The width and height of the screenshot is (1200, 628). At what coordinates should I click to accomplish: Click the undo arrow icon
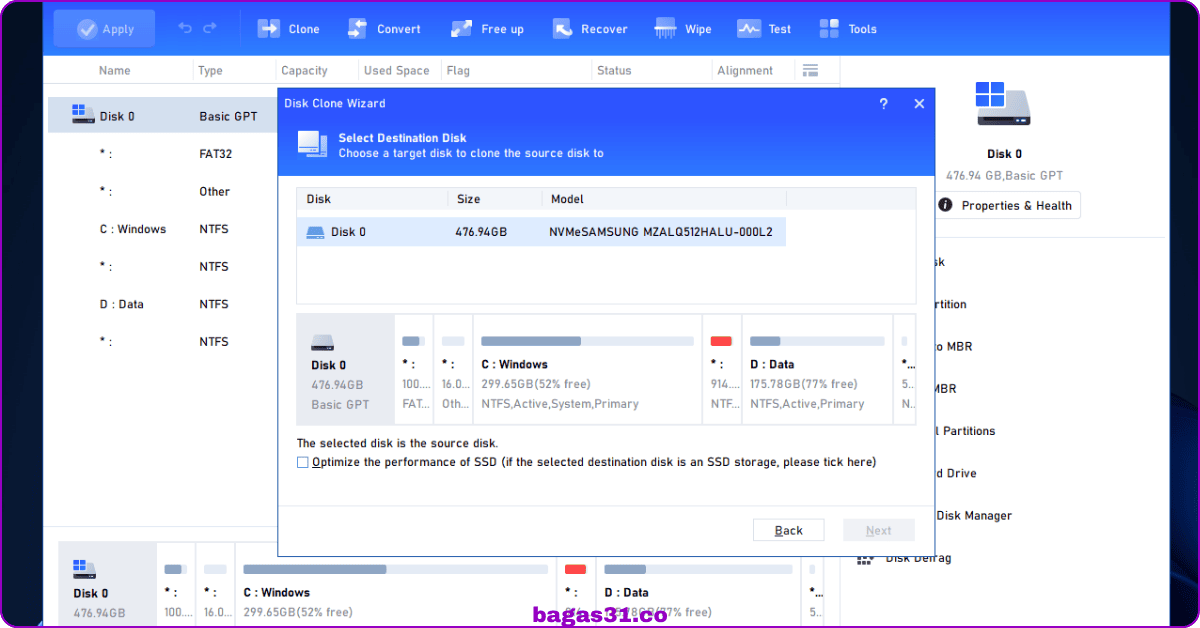[x=185, y=28]
